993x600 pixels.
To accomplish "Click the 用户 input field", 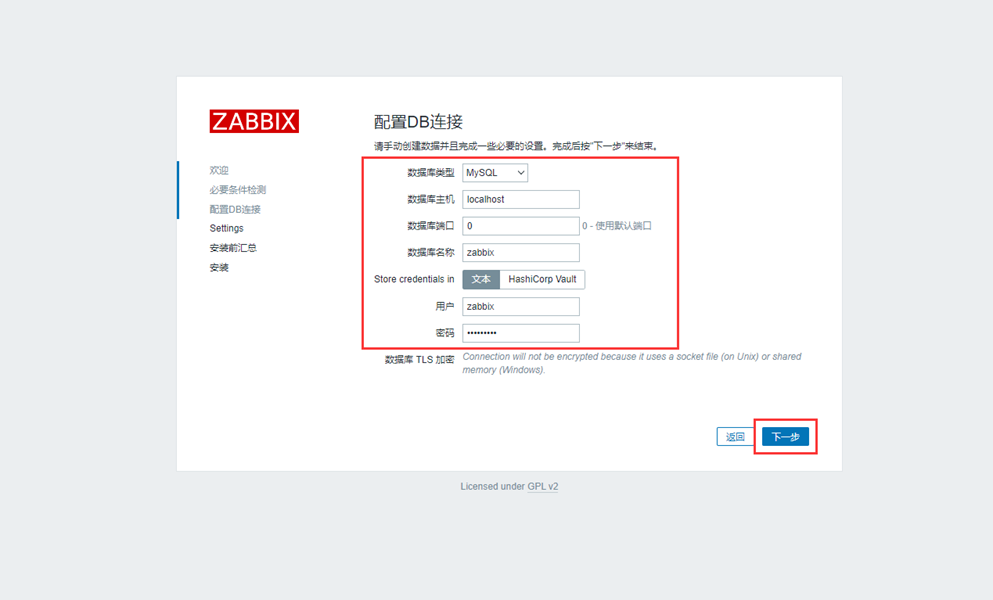I will pyautogui.click(x=520, y=307).
